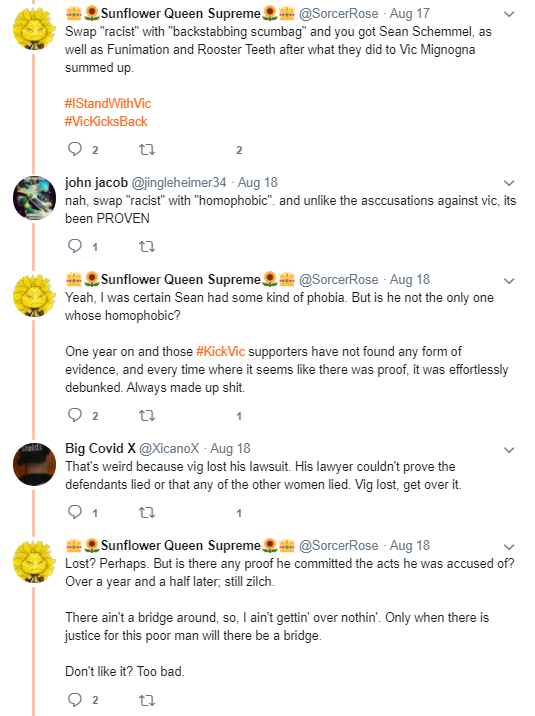Reply to the Aug 17 Sunflower Queen tweet

[75, 149]
